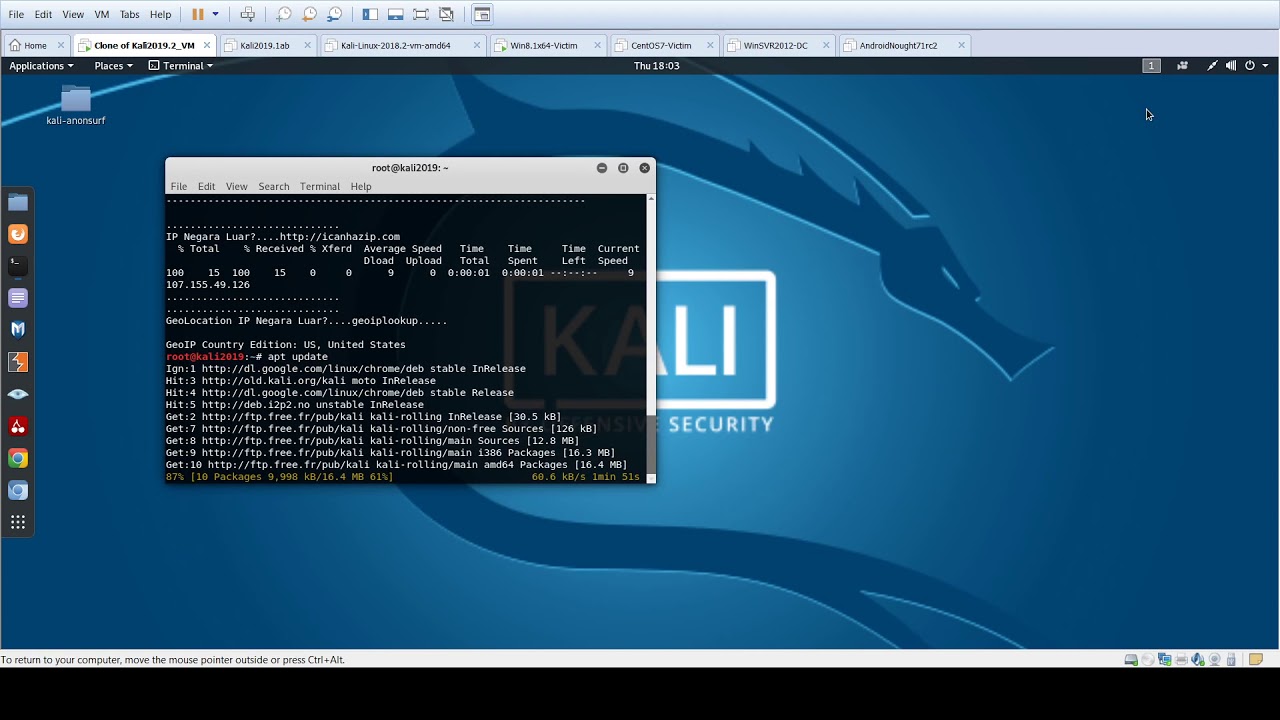Open Files from the dock
1280x720 pixels.
point(17,202)
